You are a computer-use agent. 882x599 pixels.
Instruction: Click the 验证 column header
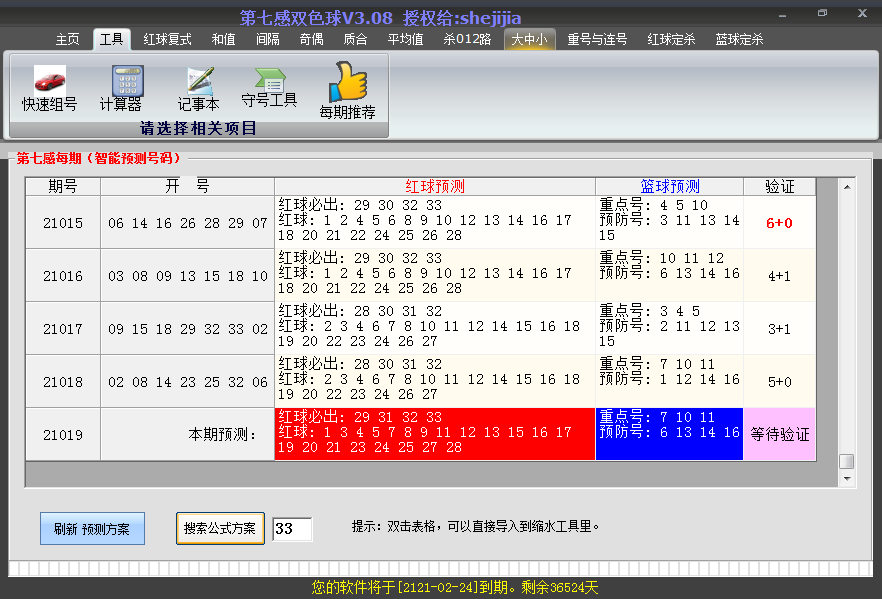pyautogui.click(x=780, y=186)
